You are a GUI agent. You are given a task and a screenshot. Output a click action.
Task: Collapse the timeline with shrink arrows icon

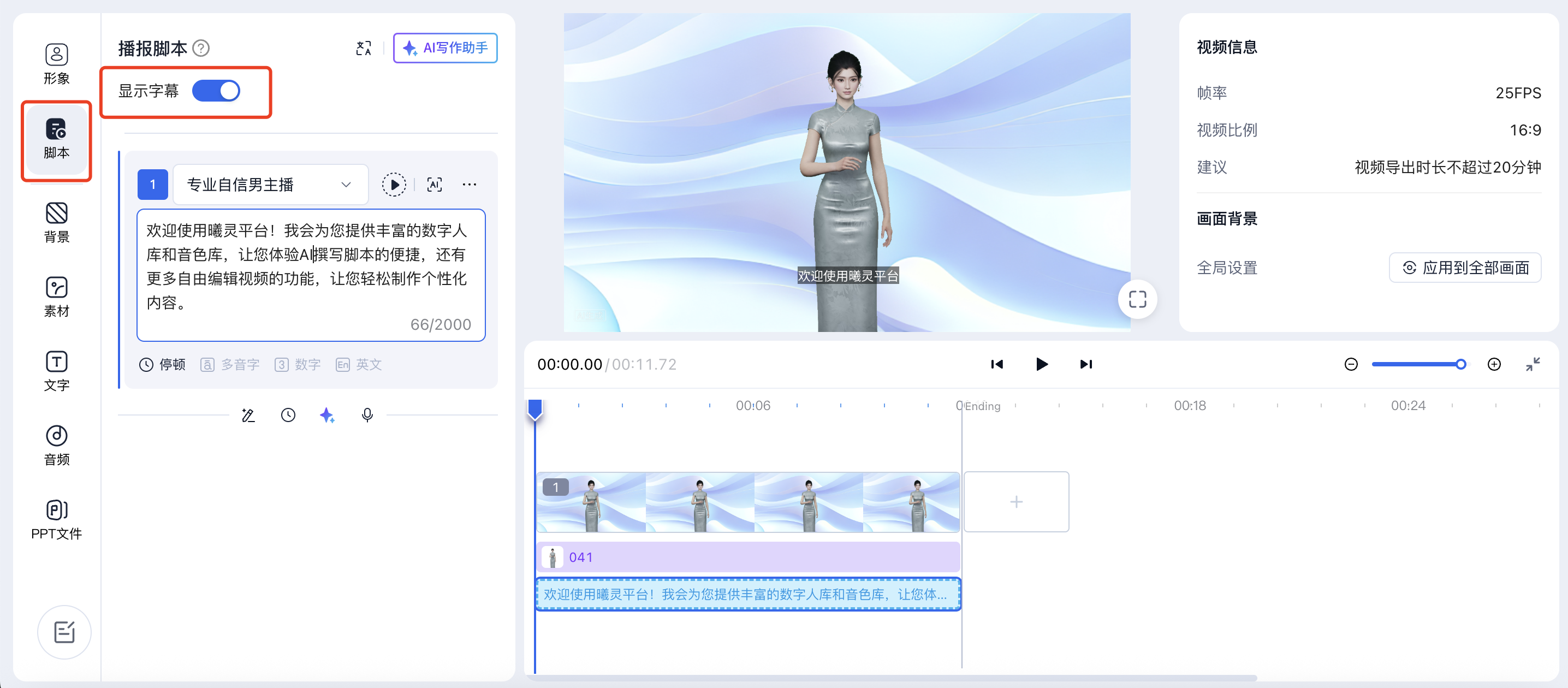click(x=1532, y=364)
